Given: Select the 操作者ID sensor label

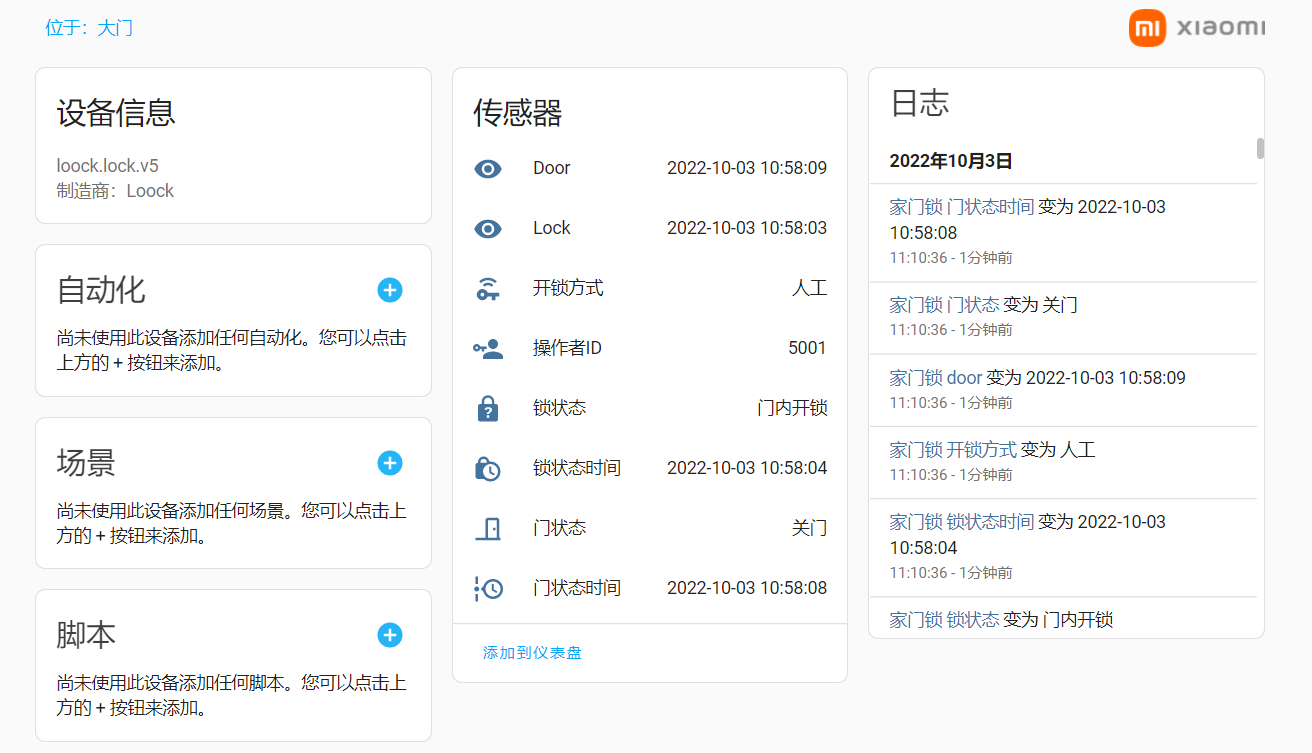Looking at the screenshot, I should [x=567, y=348].
